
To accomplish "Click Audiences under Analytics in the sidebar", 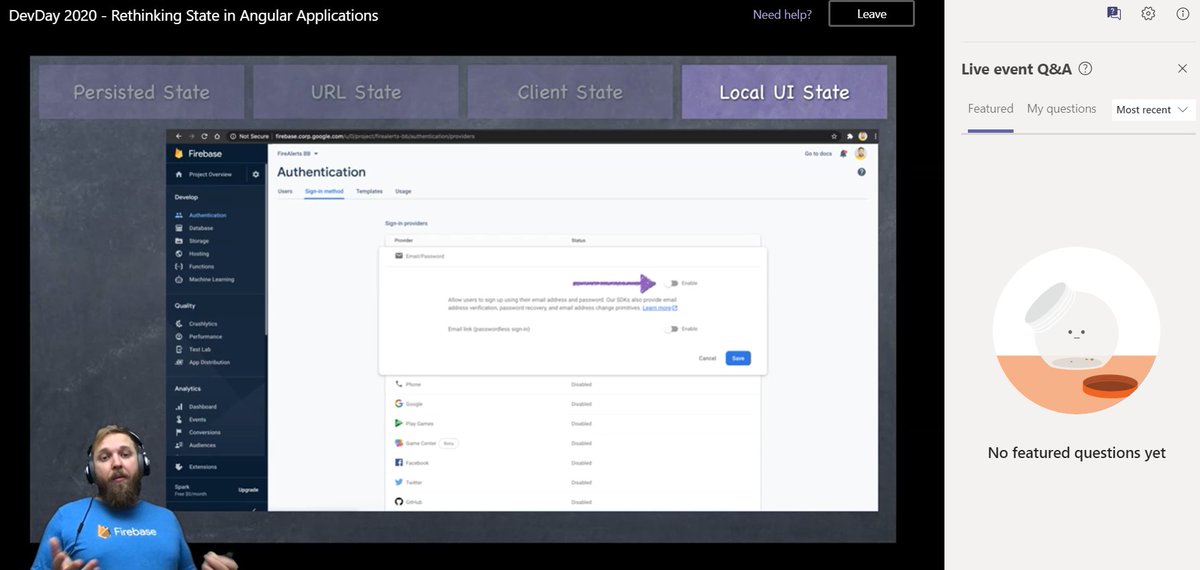I will click(x=202, y=445).
